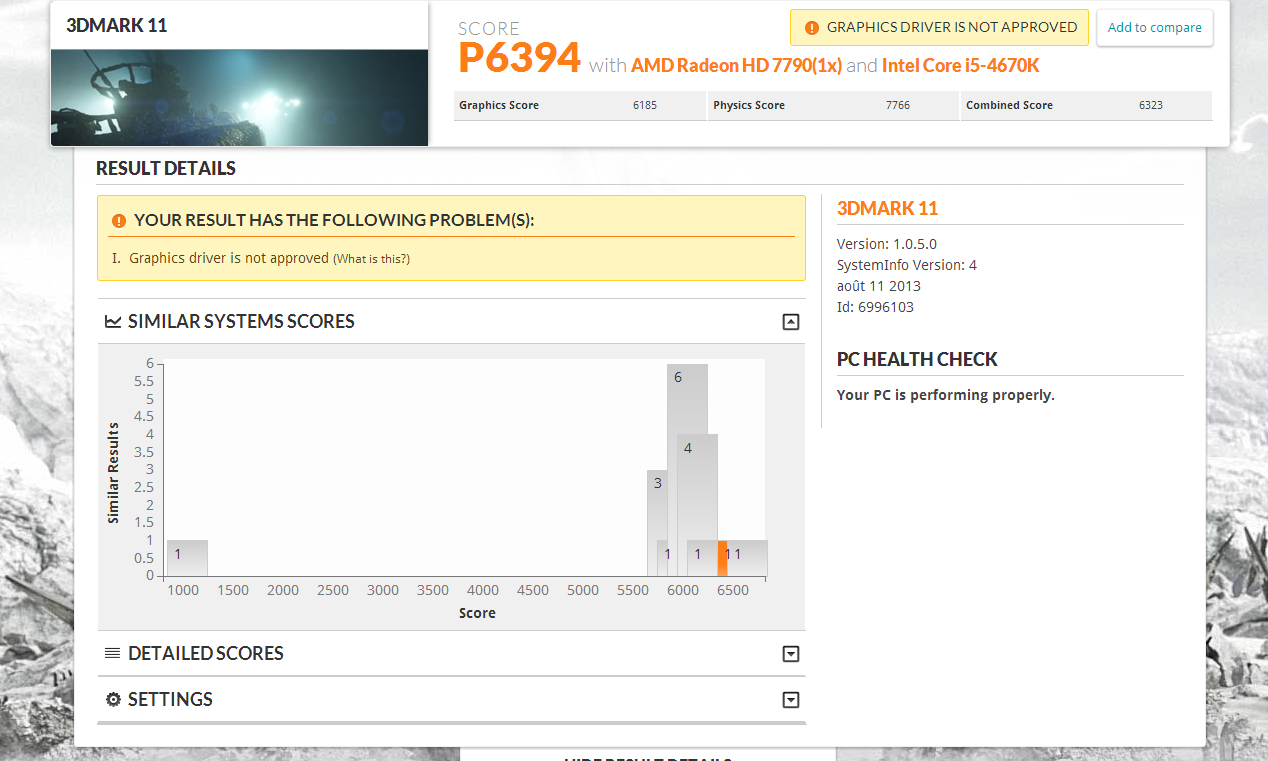
Task: Click the chart icon beside Similar Systems Scores
Action: tap(113, 322)
